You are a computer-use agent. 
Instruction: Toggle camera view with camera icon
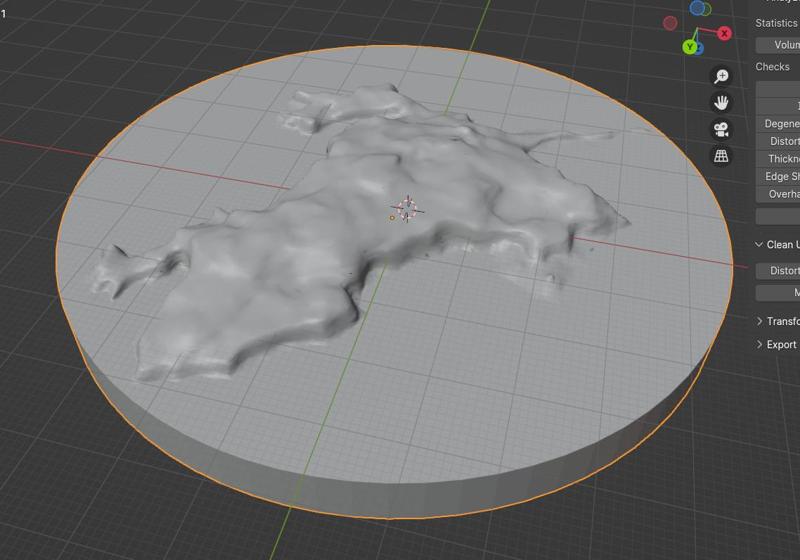[x=721, y=130]
